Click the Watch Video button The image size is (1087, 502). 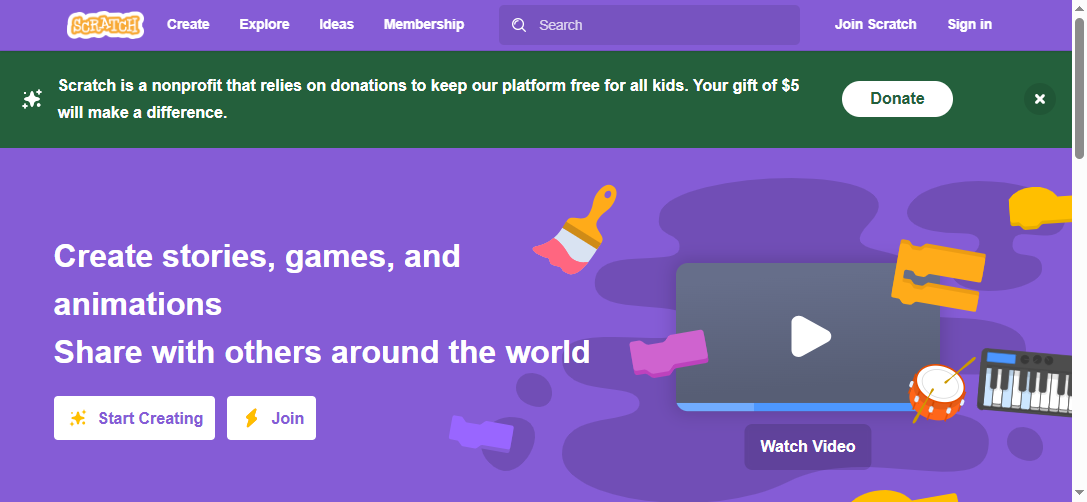[807, 446]
